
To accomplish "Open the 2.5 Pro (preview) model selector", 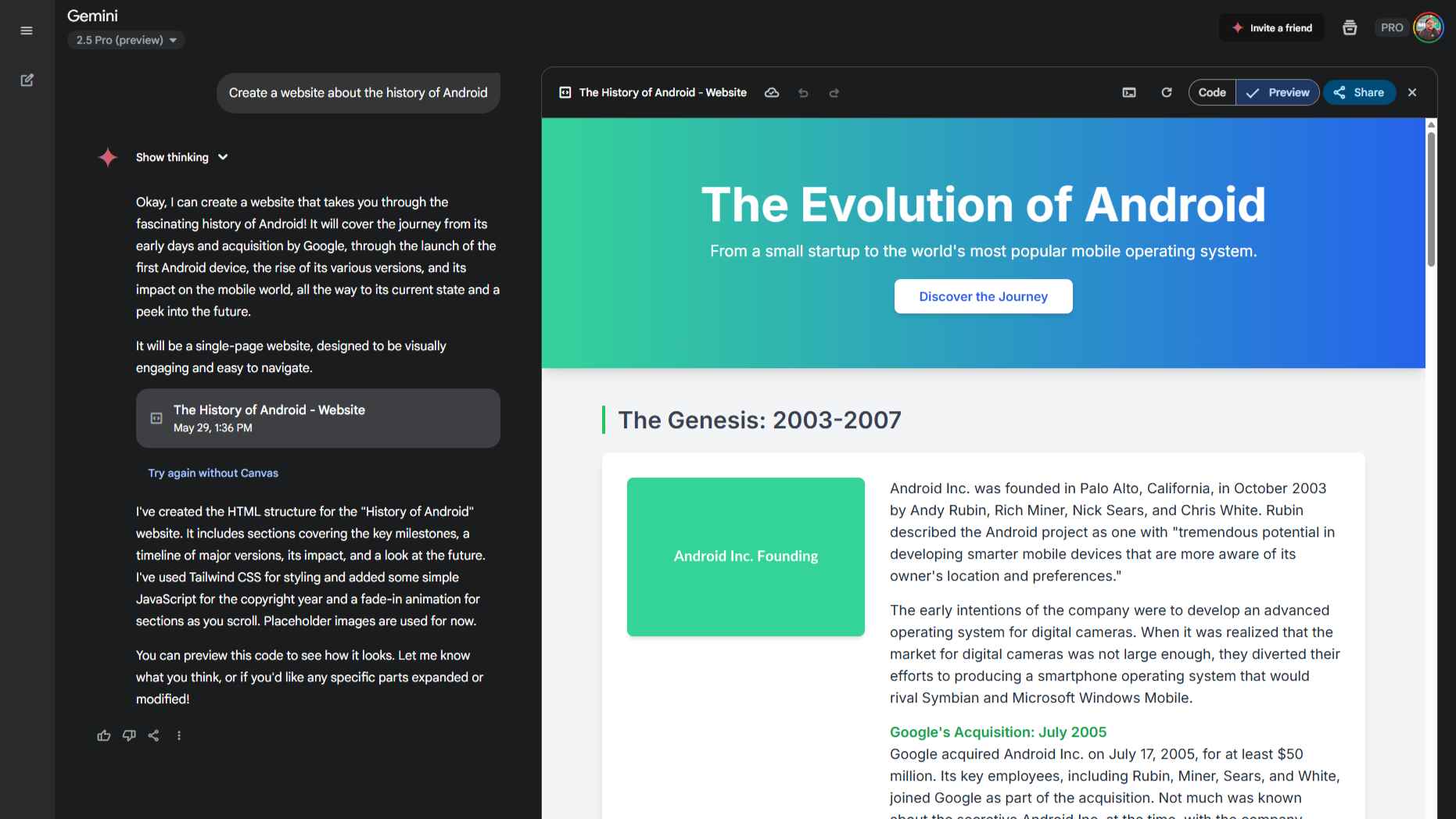I will [126, 40].
